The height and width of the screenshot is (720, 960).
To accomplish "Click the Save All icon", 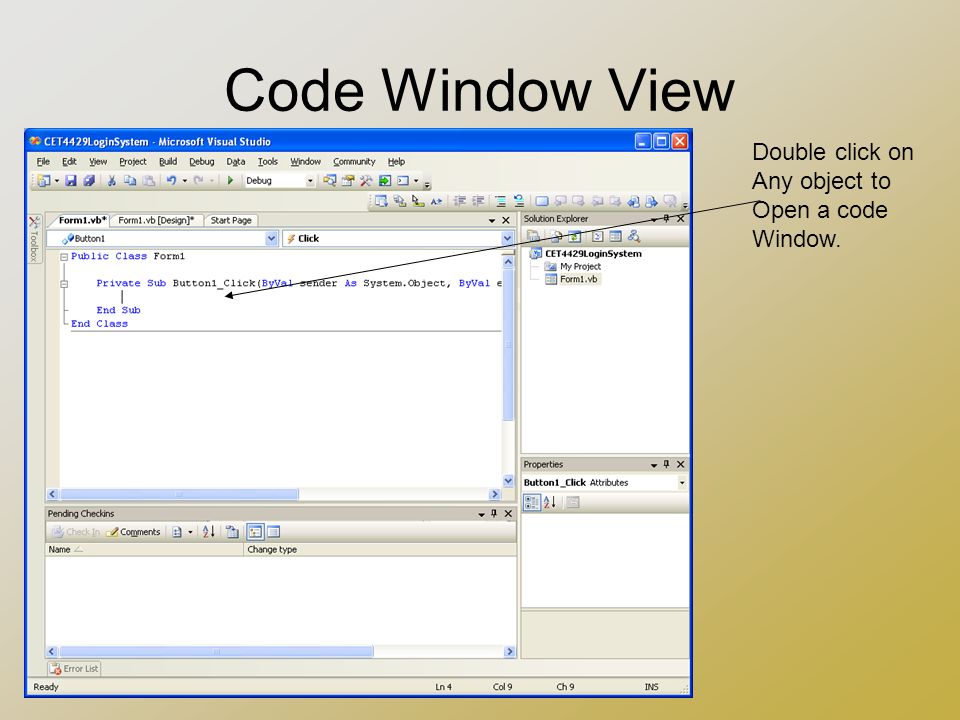I will click(x=89, y=181).
